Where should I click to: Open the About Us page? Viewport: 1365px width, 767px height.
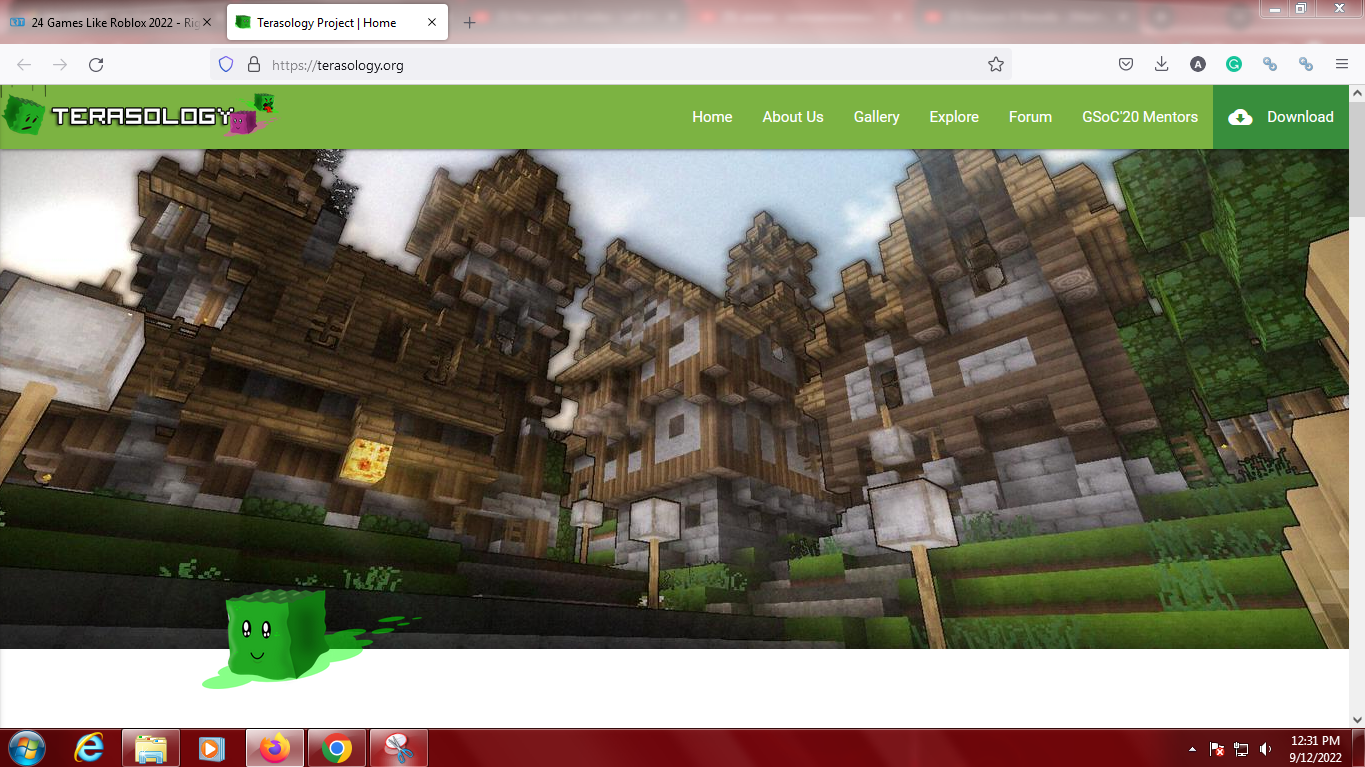[x=793, y=117]
